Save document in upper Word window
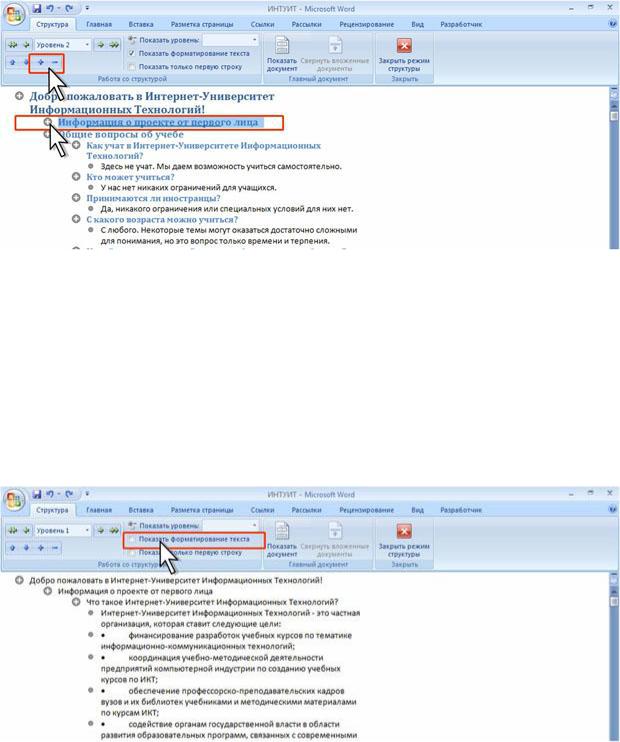The width and height of the screenshot is (620, 742). pyautogui.click(x=36, y=9)
